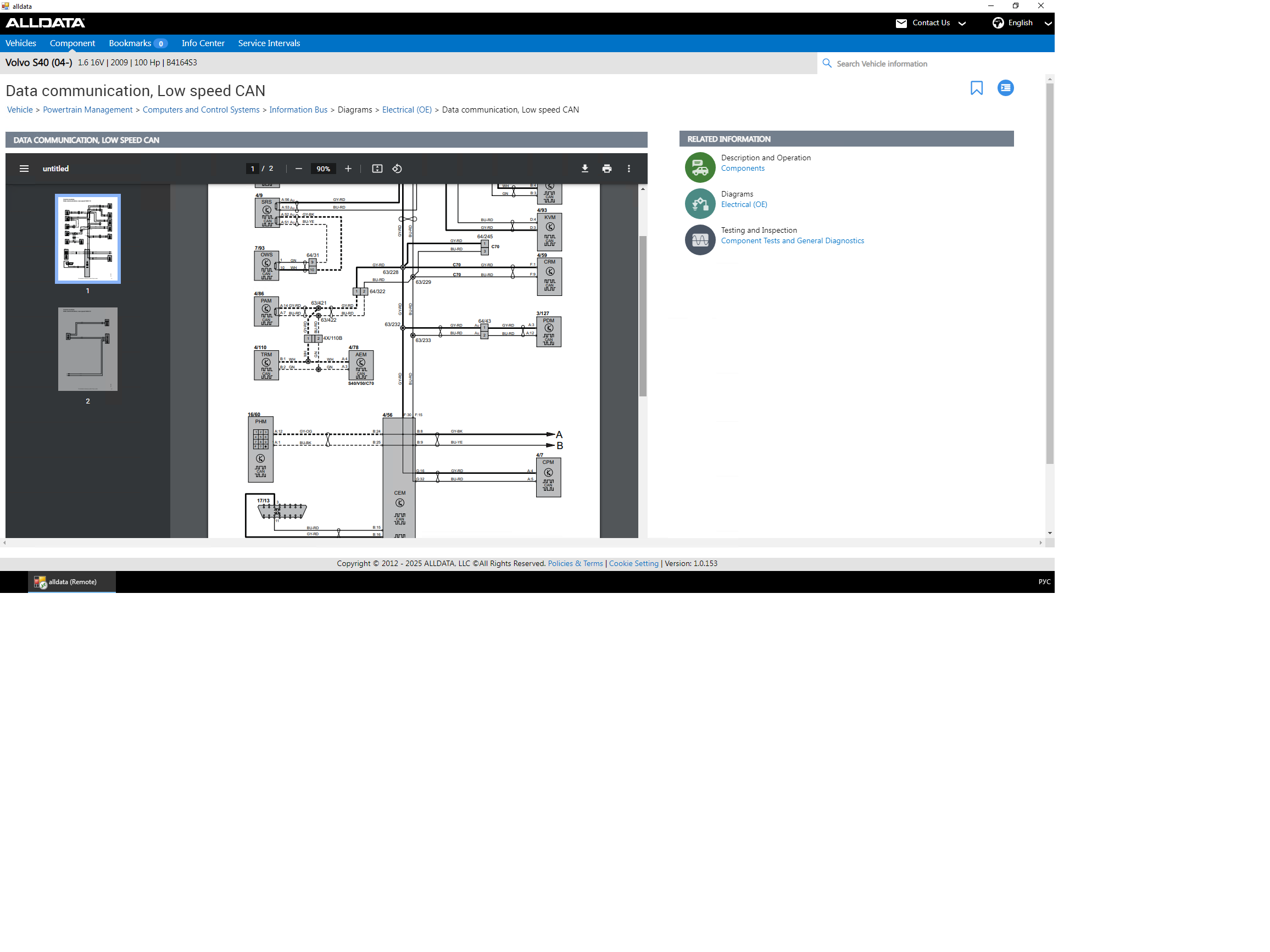The height and width of the screenshot is (952, 1270).
Task: Click the Powertrain Management breadcrumb link
Action: (x=88, y=110)
